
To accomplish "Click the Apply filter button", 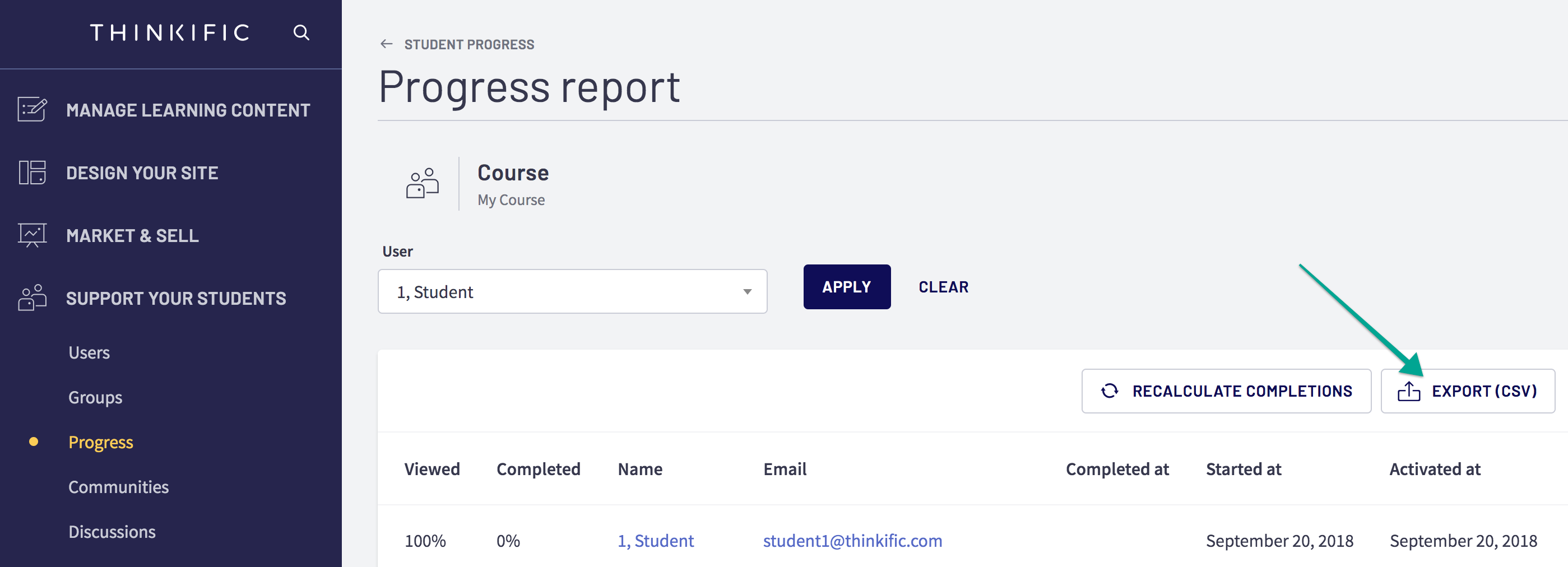I will point(847,287).
